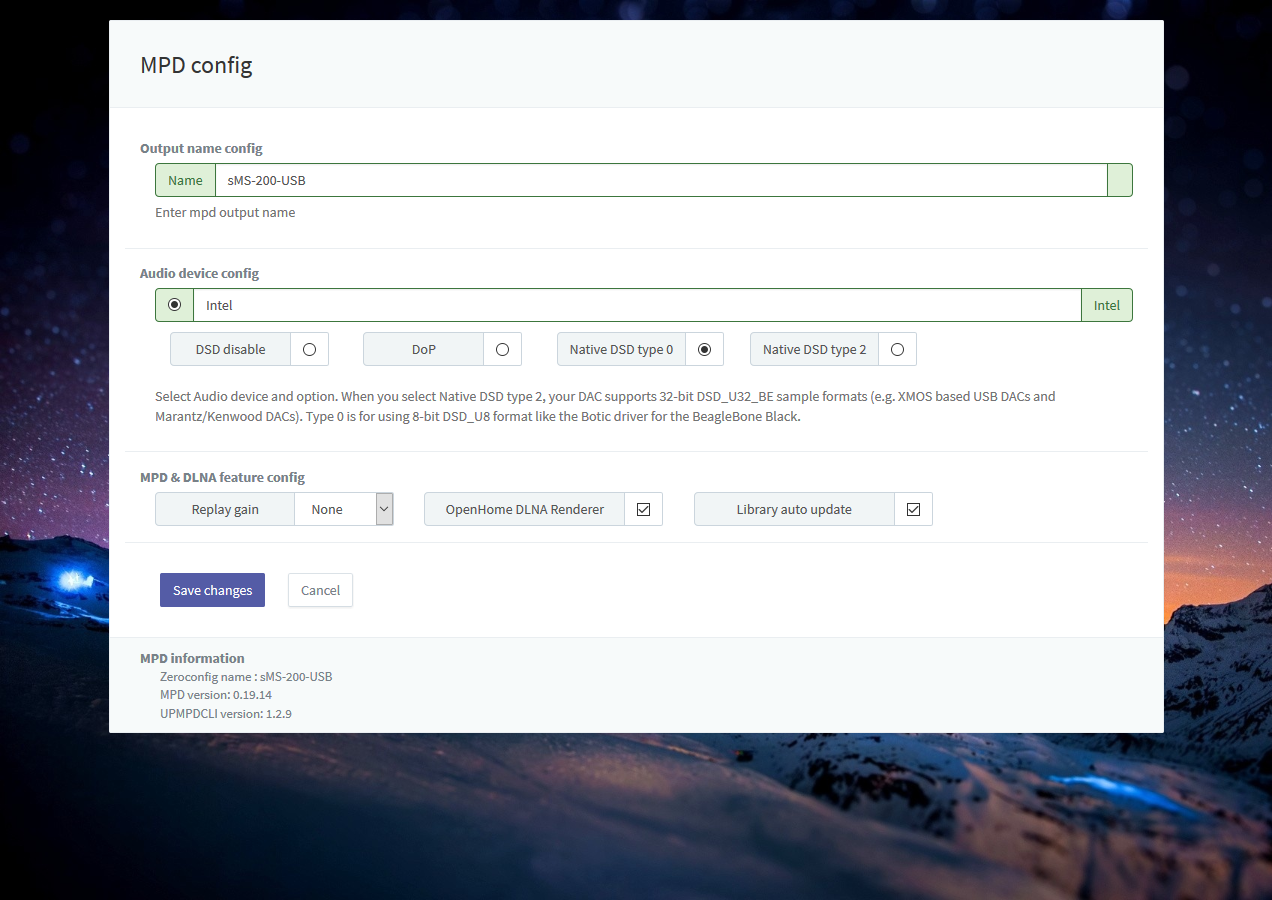Click the Intel audio device text field
Image resolution: width=1272 pixels, height=900 pixels.
click(636, 305)
